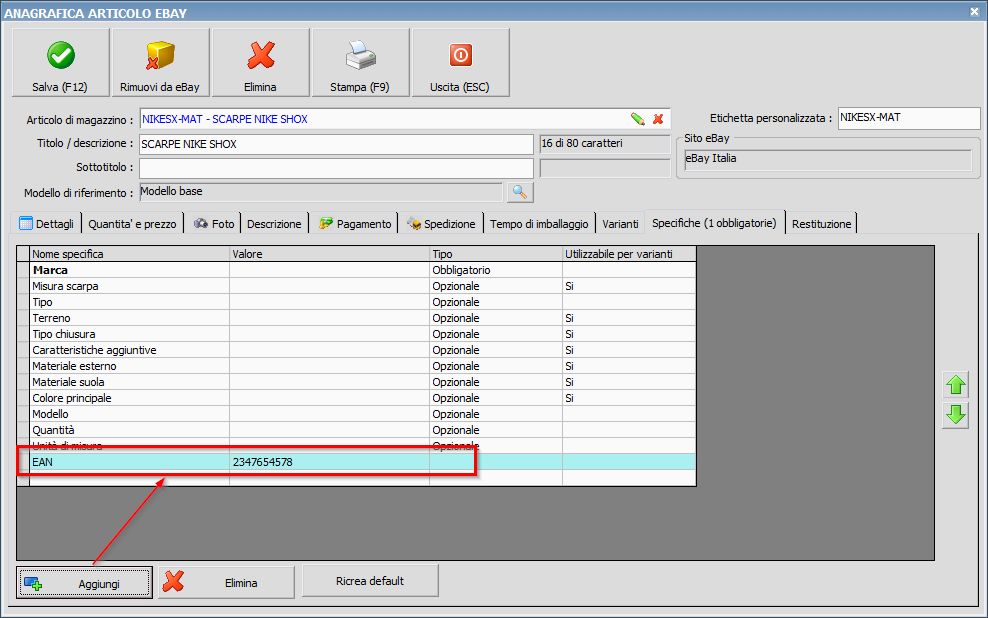Open the Quantita' e prezzo tab
This screenshot has height=618, width=988.
coord(132,224)
